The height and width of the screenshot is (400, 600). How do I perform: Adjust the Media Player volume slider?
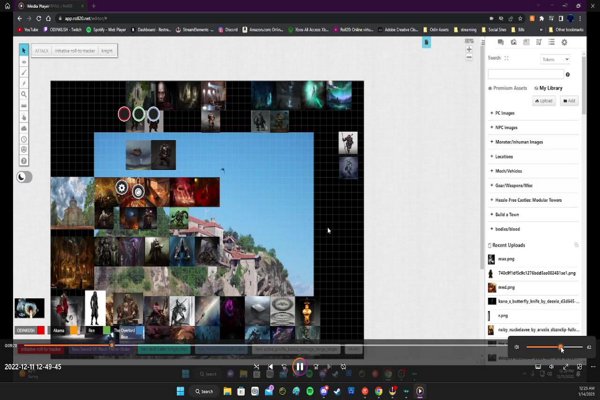point(554,347)
